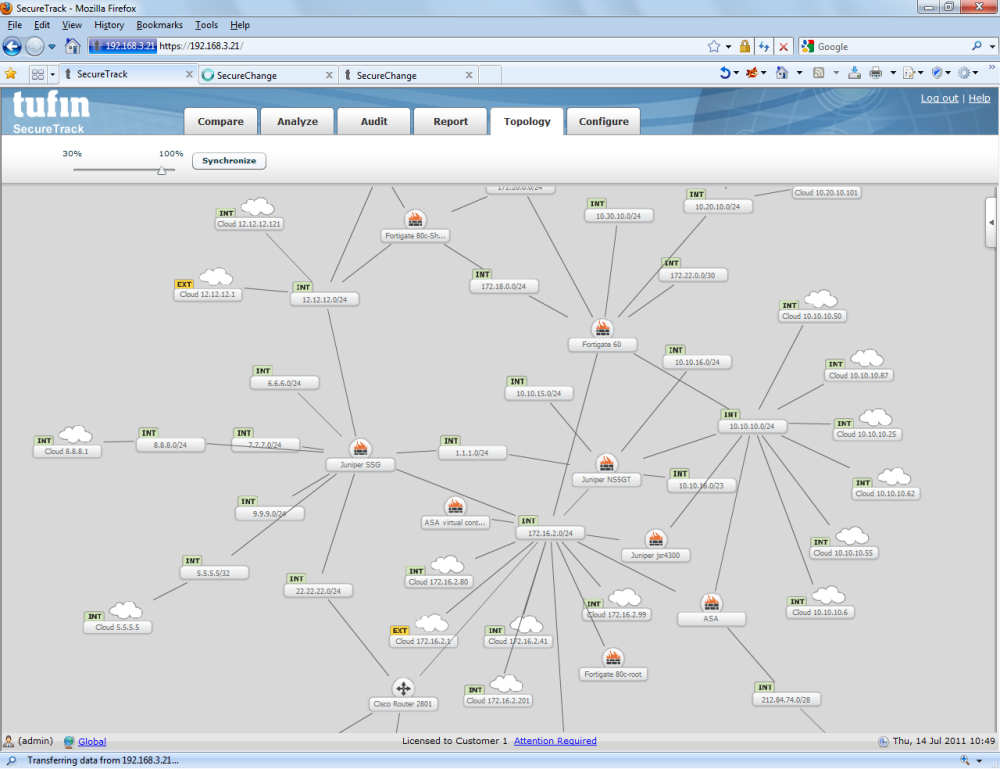Click the Fortigate 80c-root firewall icon
The height and width of the screenshot is (769, 1000).
click(613, 658)
